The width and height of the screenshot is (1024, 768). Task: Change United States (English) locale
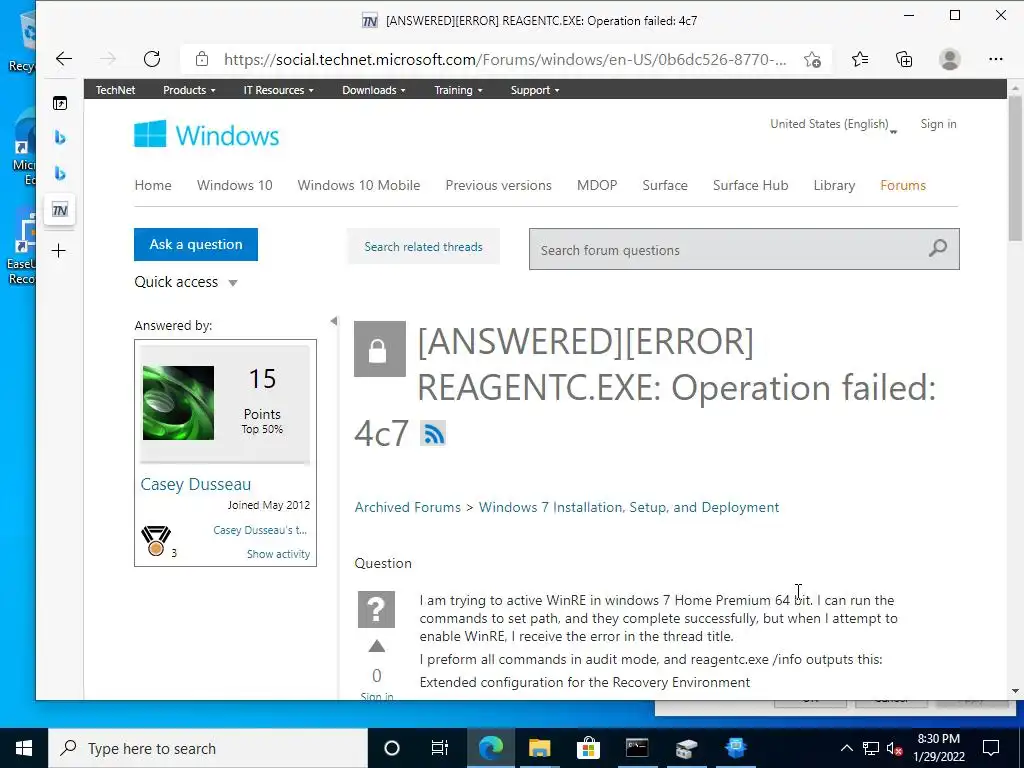pyautogui.click(x=833, y=124)
